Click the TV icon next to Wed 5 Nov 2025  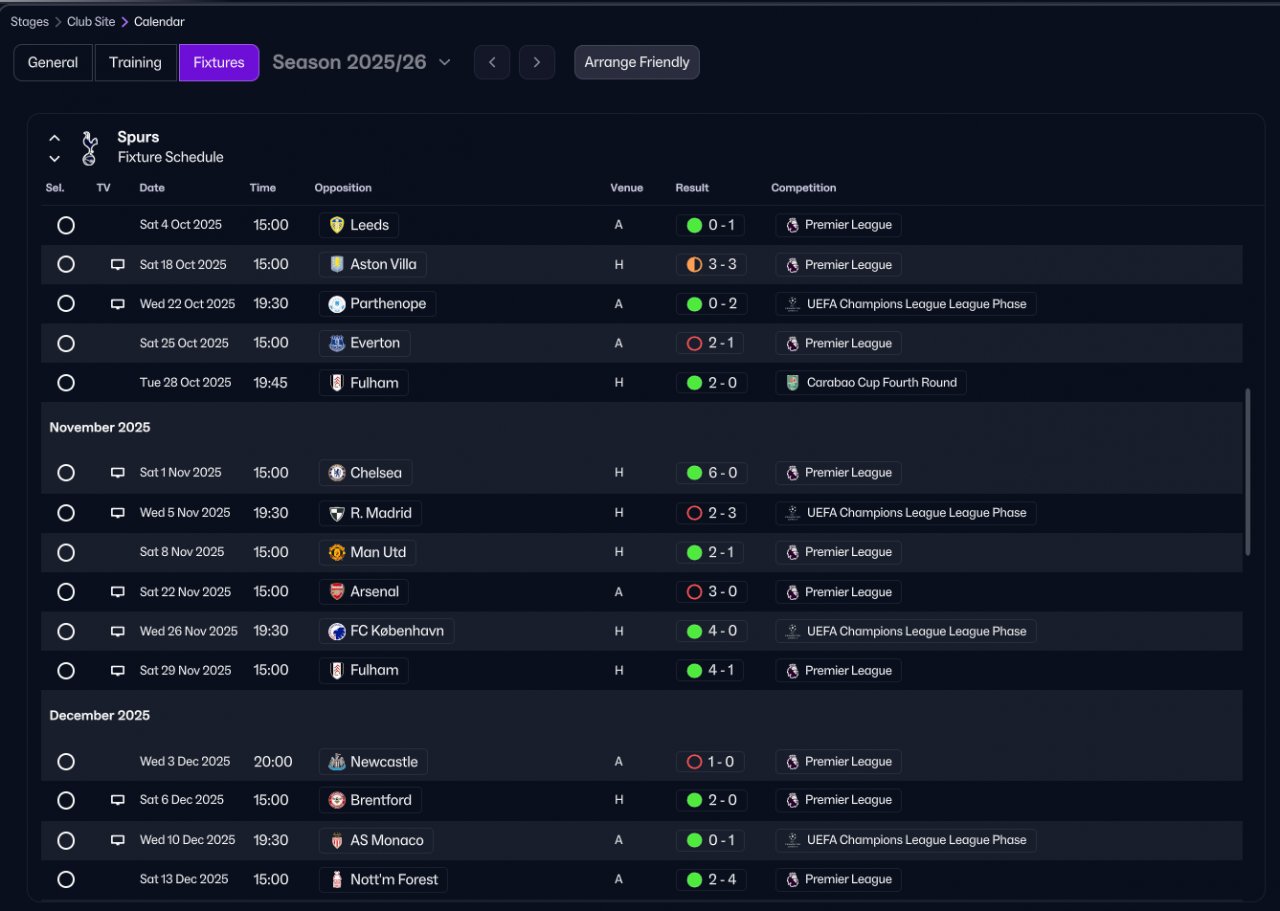[117, 513]
